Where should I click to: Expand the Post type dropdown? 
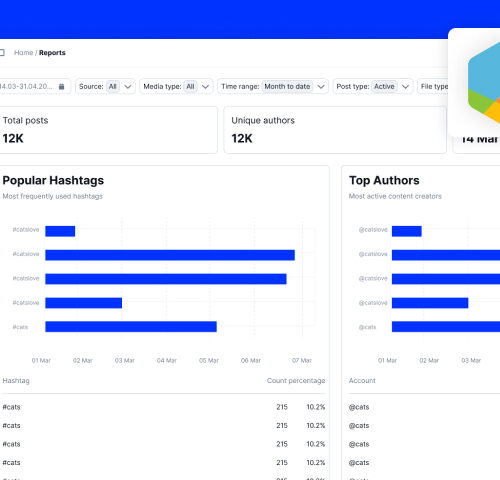click(x=373, y=86)
